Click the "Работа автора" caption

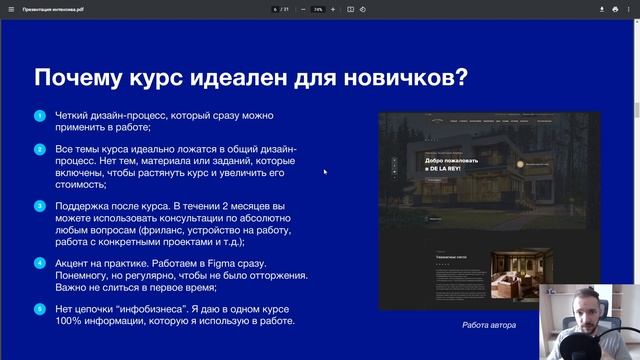click(x=489, y=325)
